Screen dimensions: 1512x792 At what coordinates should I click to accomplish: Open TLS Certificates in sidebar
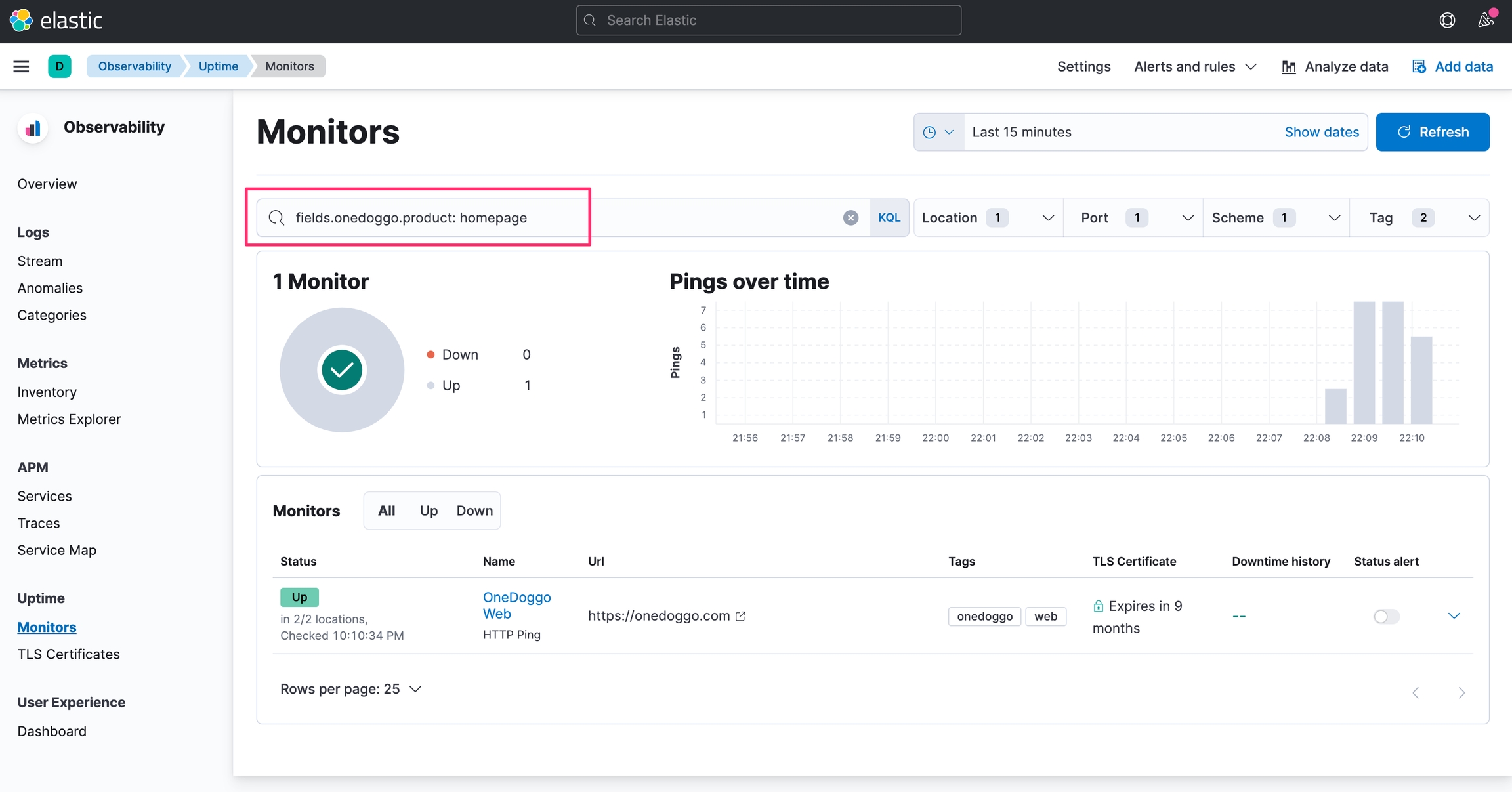pyautogui.click(x=68, y=654)
